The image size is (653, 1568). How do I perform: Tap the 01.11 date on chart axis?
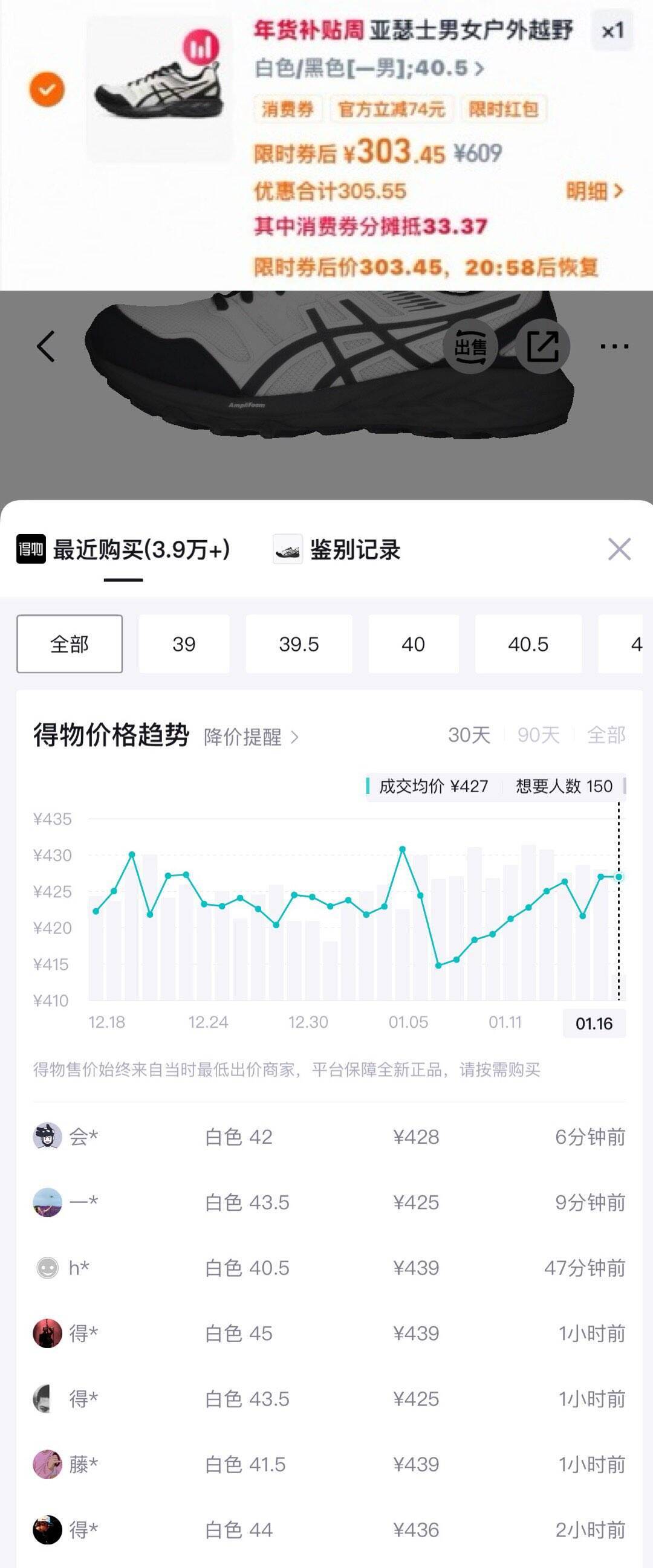click(x=505, y=1022)
